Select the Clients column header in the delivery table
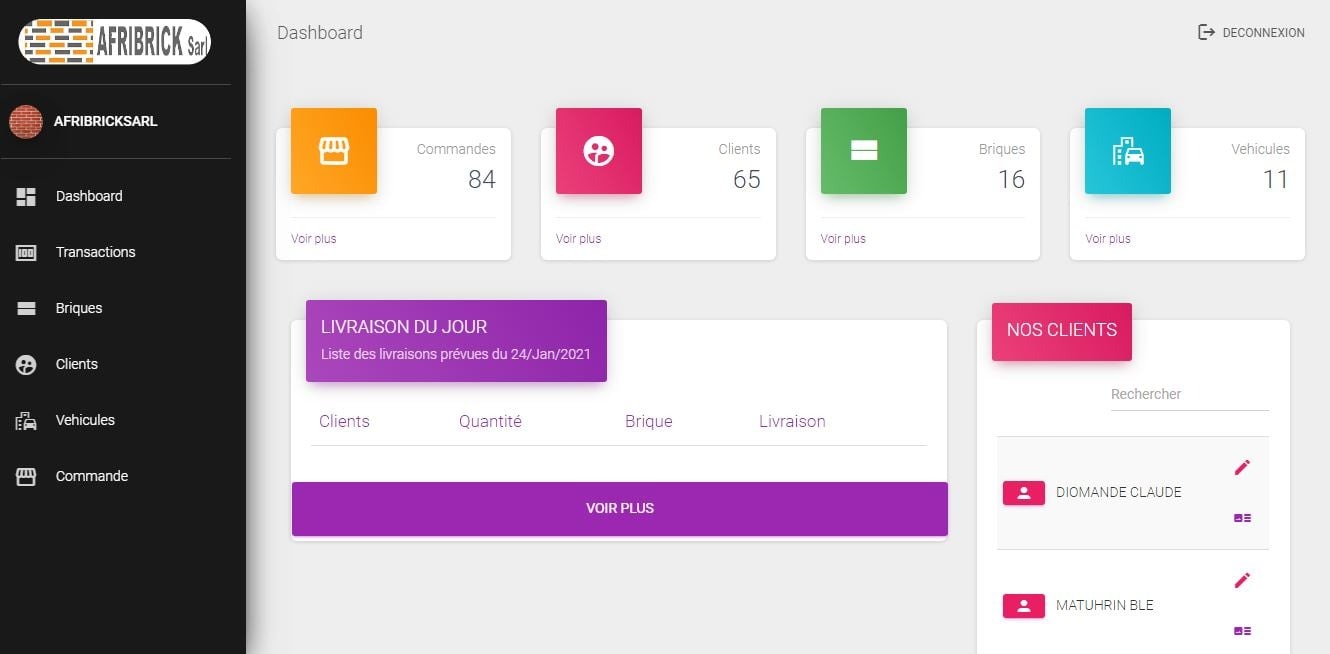The width and height of the screenshot is (1330, 654). coord(344,421)
